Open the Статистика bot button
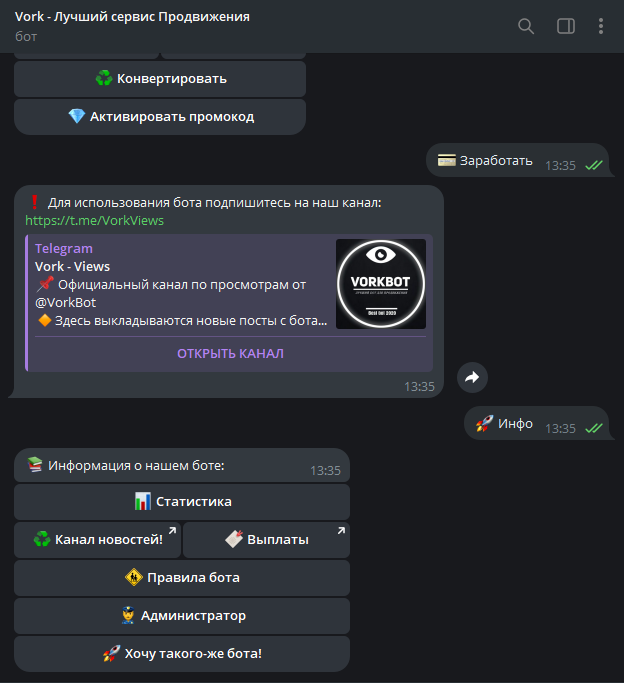 coord(182,502)
